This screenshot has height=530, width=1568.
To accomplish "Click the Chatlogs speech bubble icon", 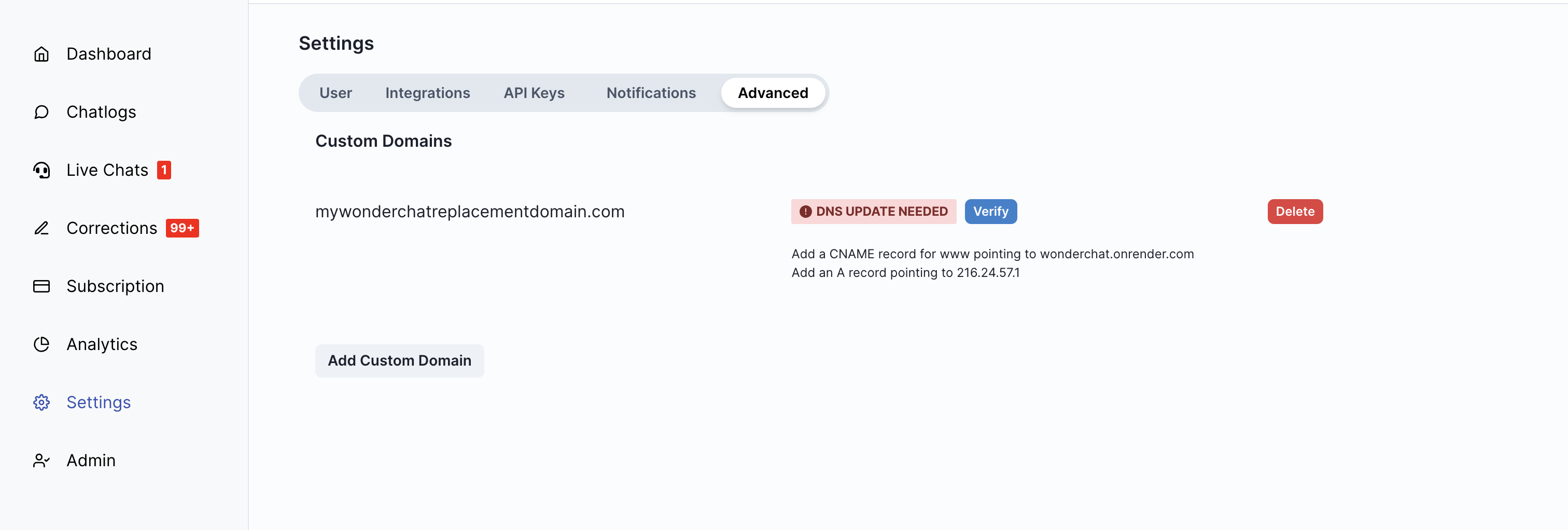I will (41, 112).
